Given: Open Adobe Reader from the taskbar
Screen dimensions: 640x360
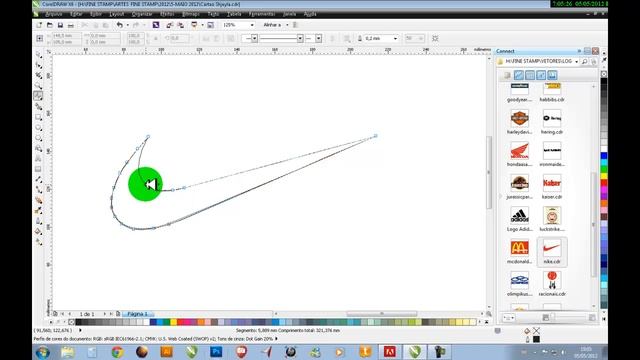Looking at the screenshot, I should point(389,352).
